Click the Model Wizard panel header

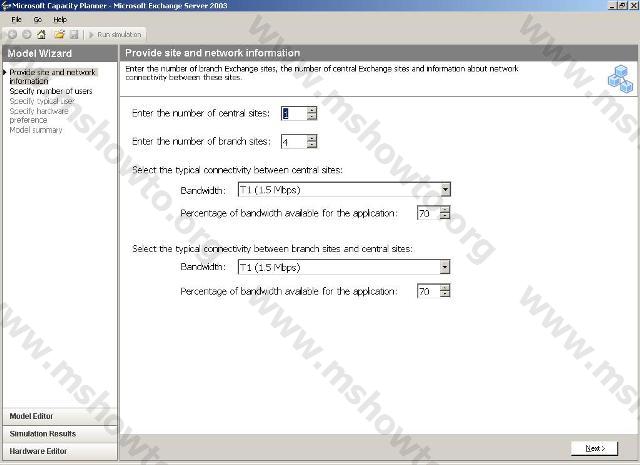tap(60, 53)
